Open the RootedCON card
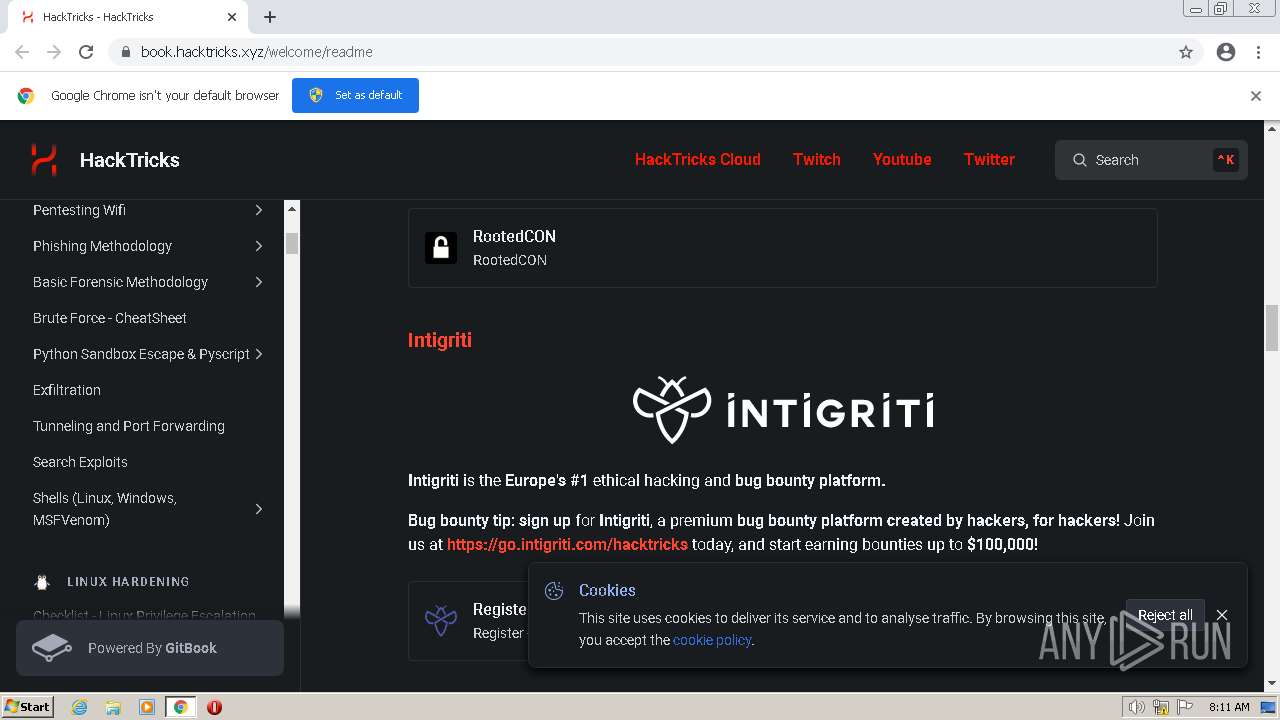Screen dimensions: 1280x720 coord(783,248)
